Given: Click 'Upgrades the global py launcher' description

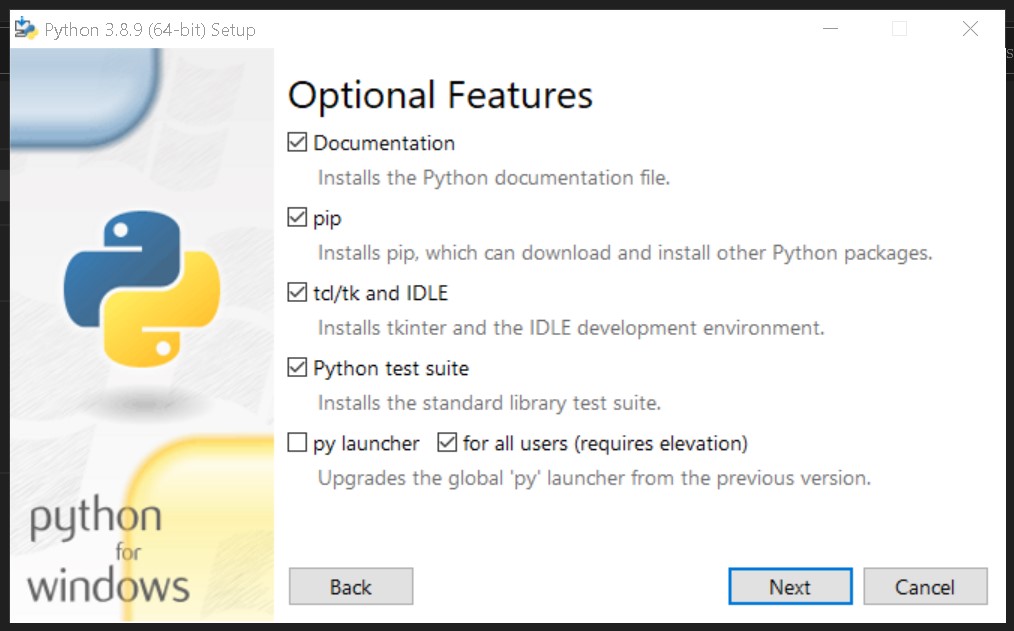Looking at the screenshot, I should [594, 478].
